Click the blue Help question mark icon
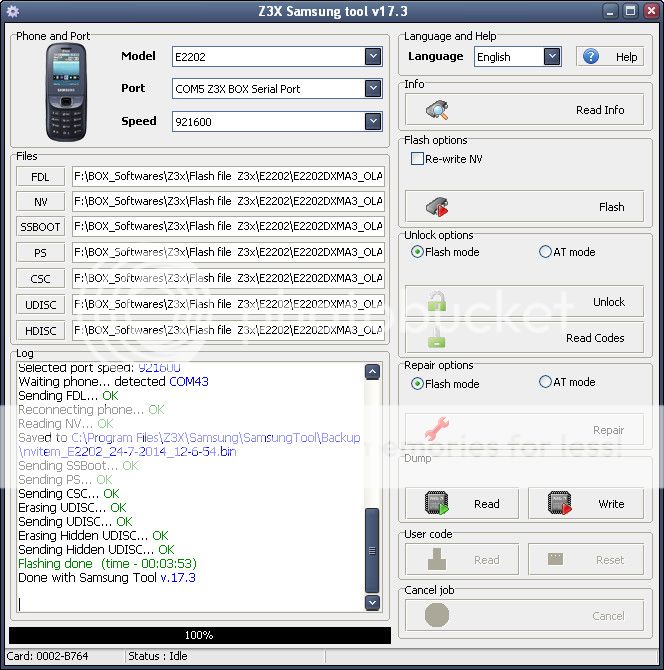 (591, 56)
